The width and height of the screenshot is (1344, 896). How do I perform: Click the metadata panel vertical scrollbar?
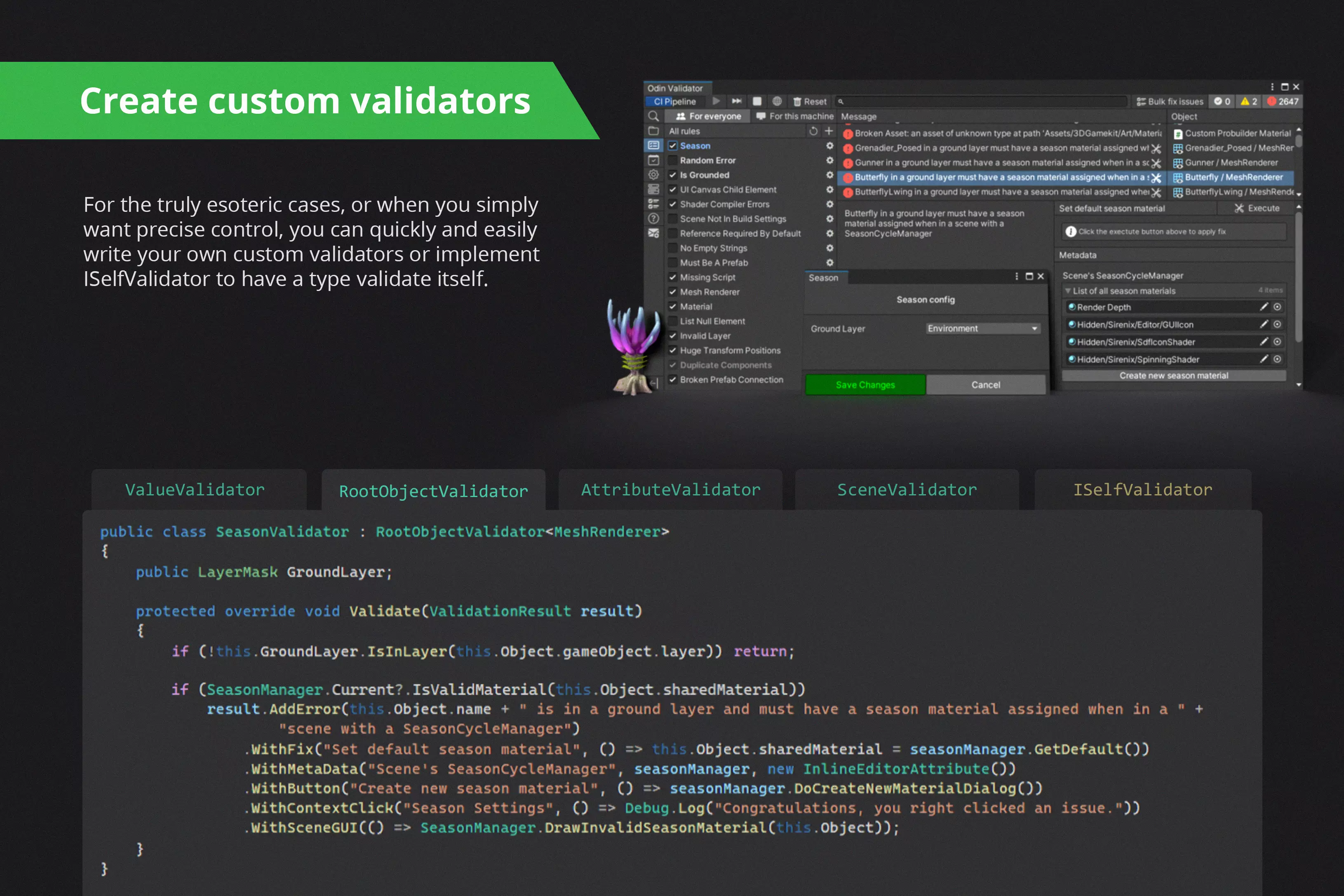[x=1298, y=277]
